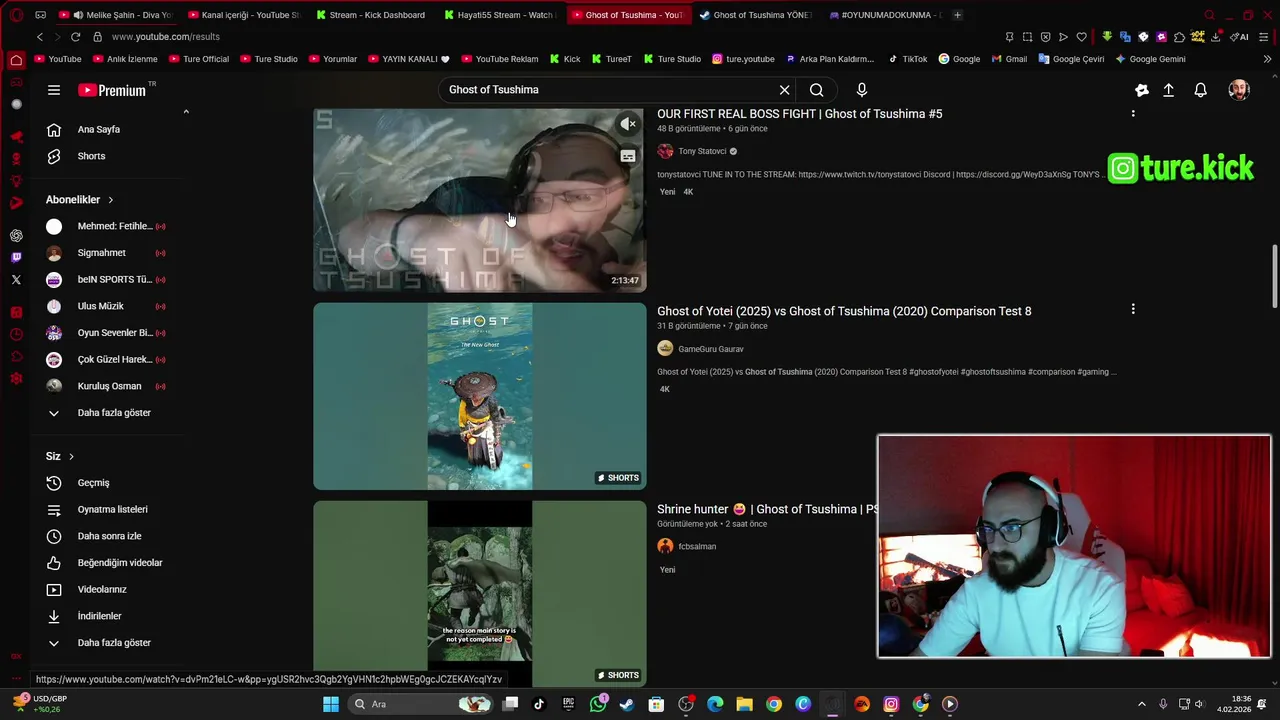Unmute the hovering video preview
The height and width of the screenshot is (720, 1280).
click(628, 124)
